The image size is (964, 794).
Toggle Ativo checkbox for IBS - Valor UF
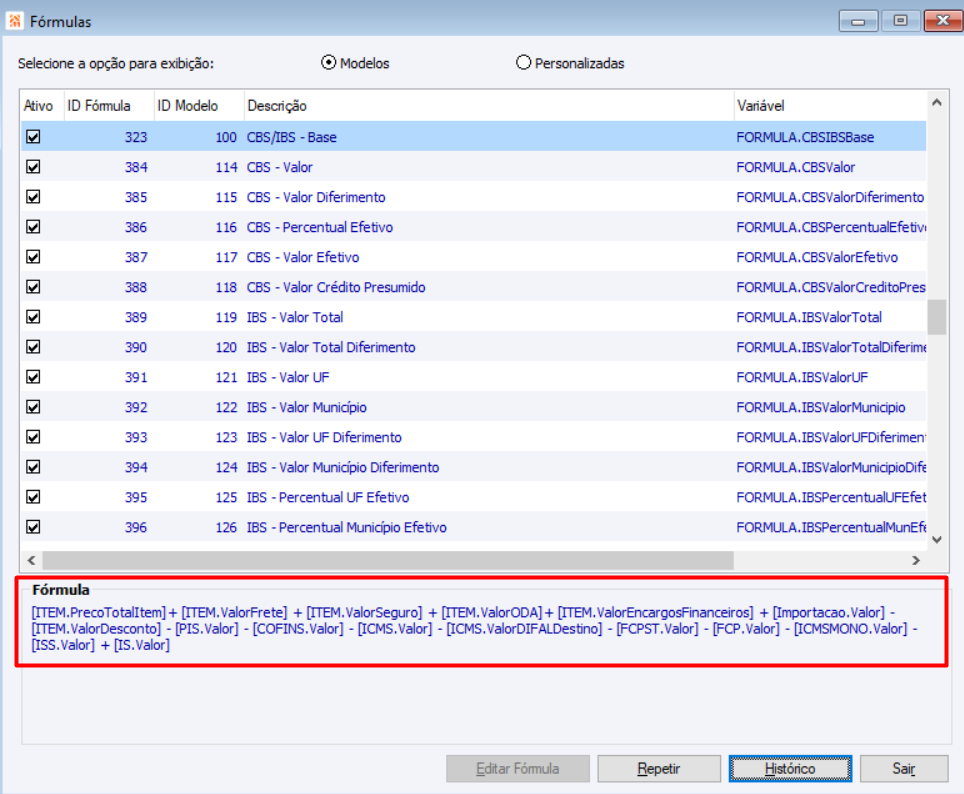[x=33, y=377]
